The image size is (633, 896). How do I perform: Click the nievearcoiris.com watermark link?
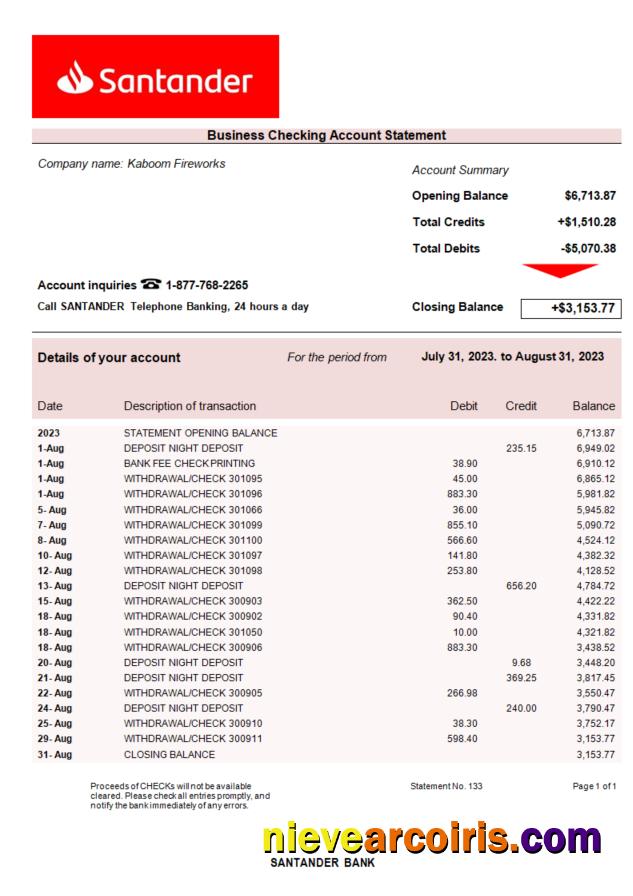[x=434, y=836]
